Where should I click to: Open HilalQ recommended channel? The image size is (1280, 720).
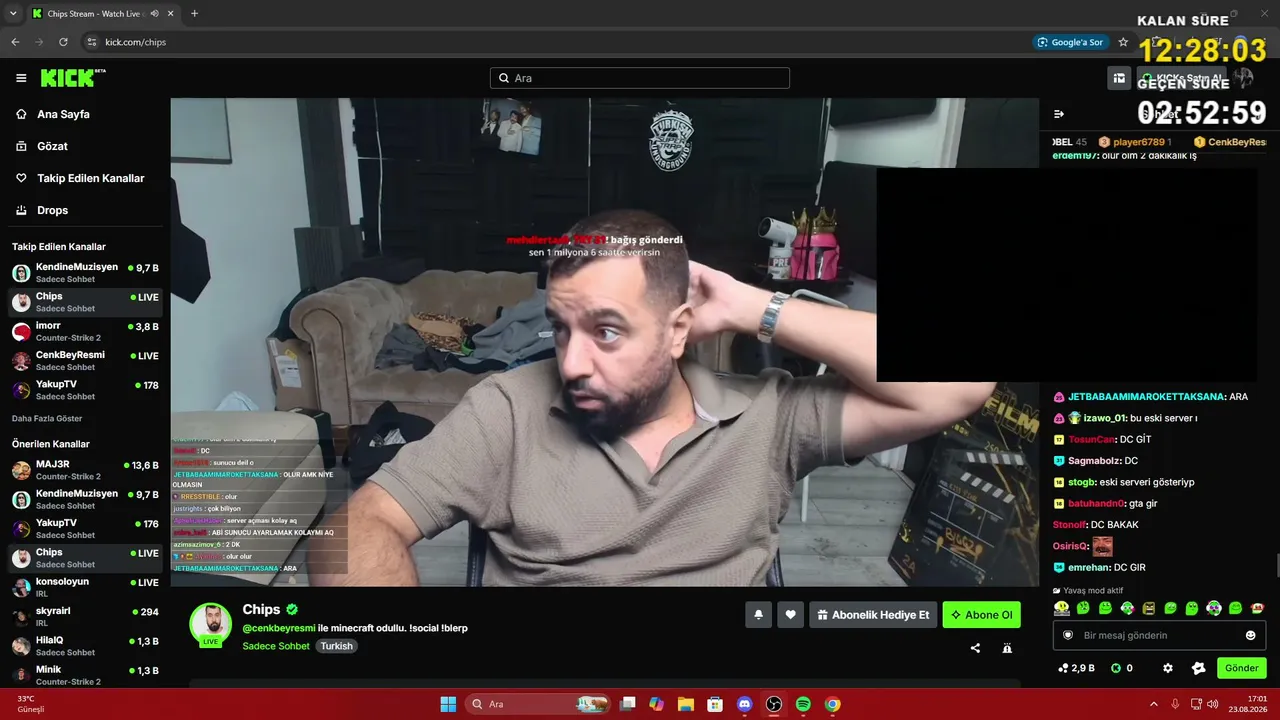click(85, 646)
